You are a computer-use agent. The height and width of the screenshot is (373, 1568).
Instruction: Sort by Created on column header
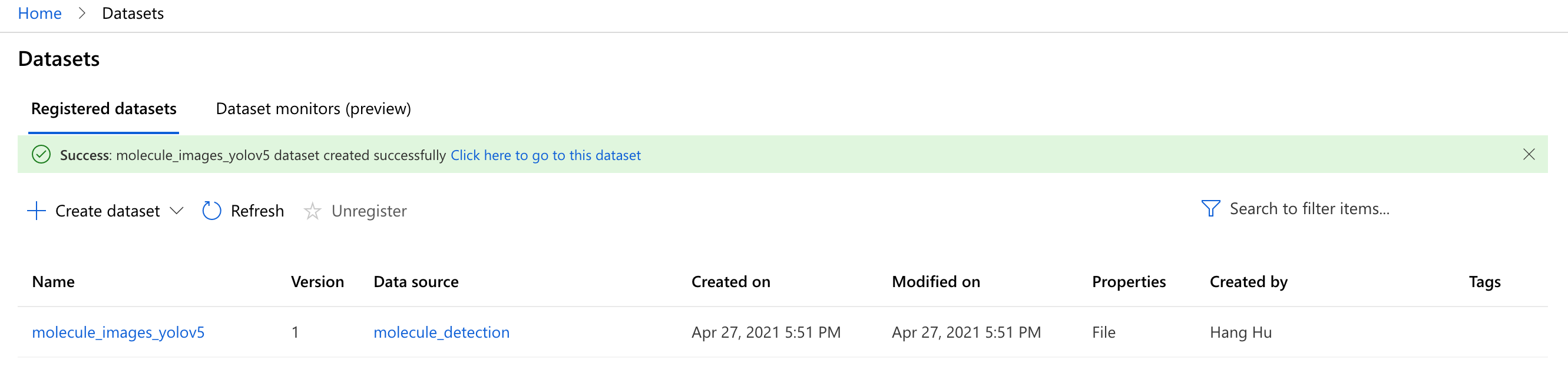click(x=730, y=282)
